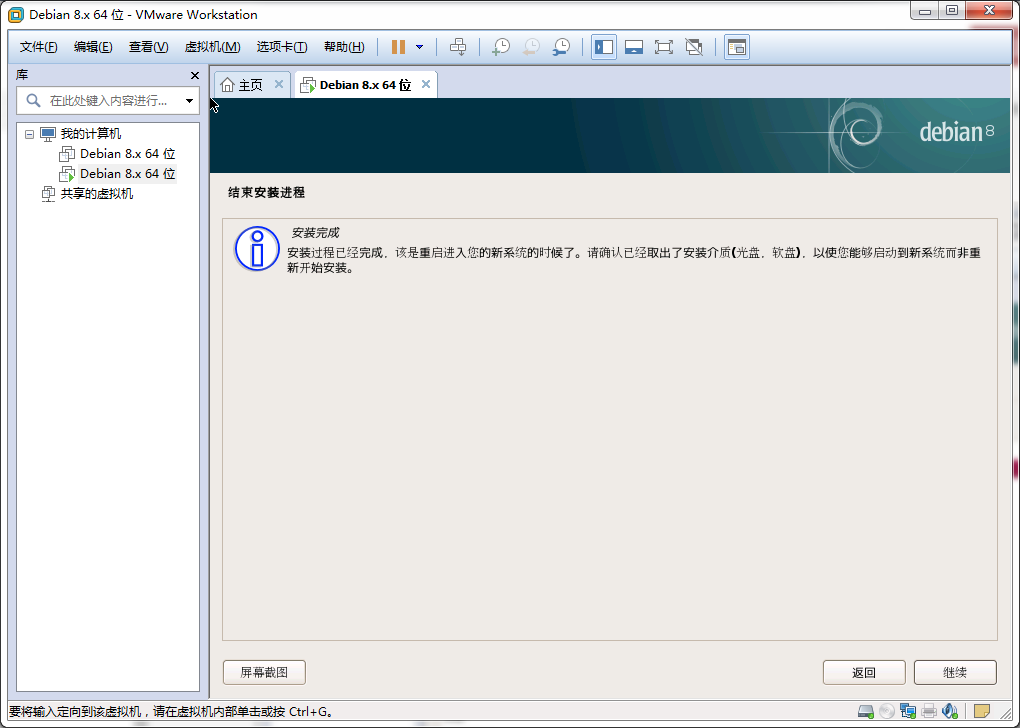Click the home icon on 主页 tab
The image size is (1020, 728).
pyautogui.click(x=228, y=85)
